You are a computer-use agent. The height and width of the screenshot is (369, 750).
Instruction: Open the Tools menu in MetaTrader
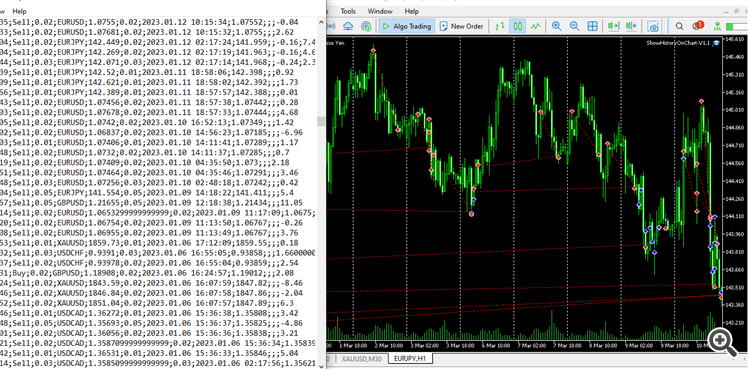tap(348, 11)
